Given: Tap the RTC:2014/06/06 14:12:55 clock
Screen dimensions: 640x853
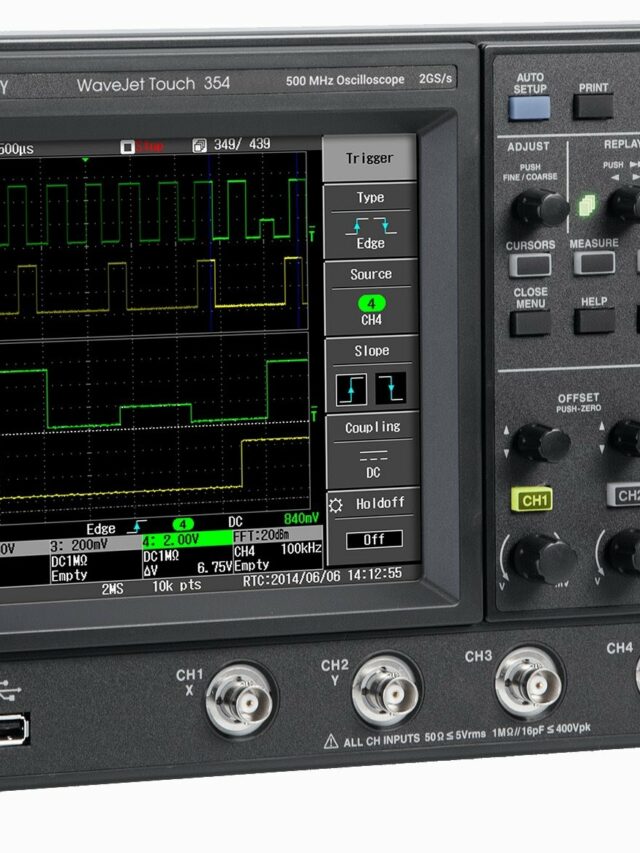Looking at the screenshot, I should tap(322, 577).
